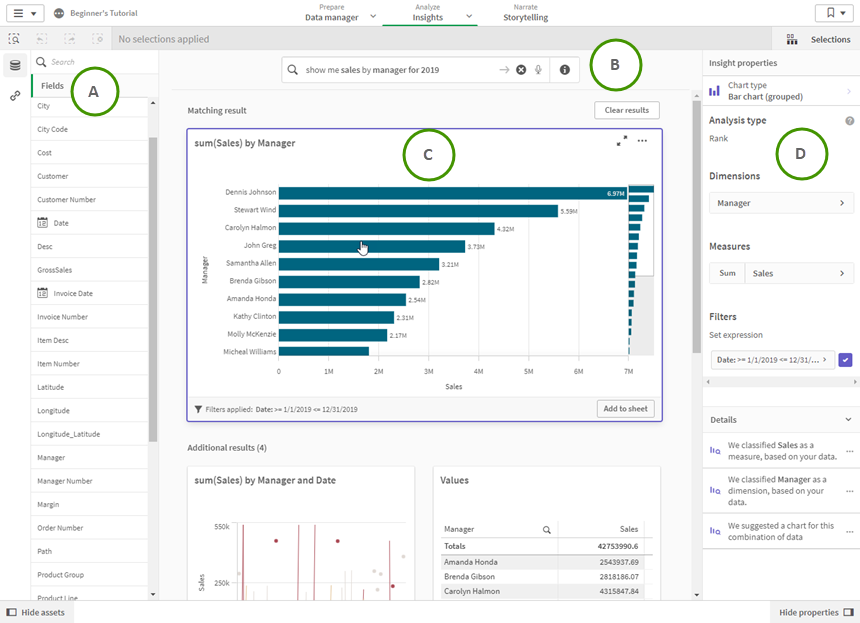Viewport: 860px width, 623px height.
Task: Click the Add to sheet button
Action: tap(625, 409)
